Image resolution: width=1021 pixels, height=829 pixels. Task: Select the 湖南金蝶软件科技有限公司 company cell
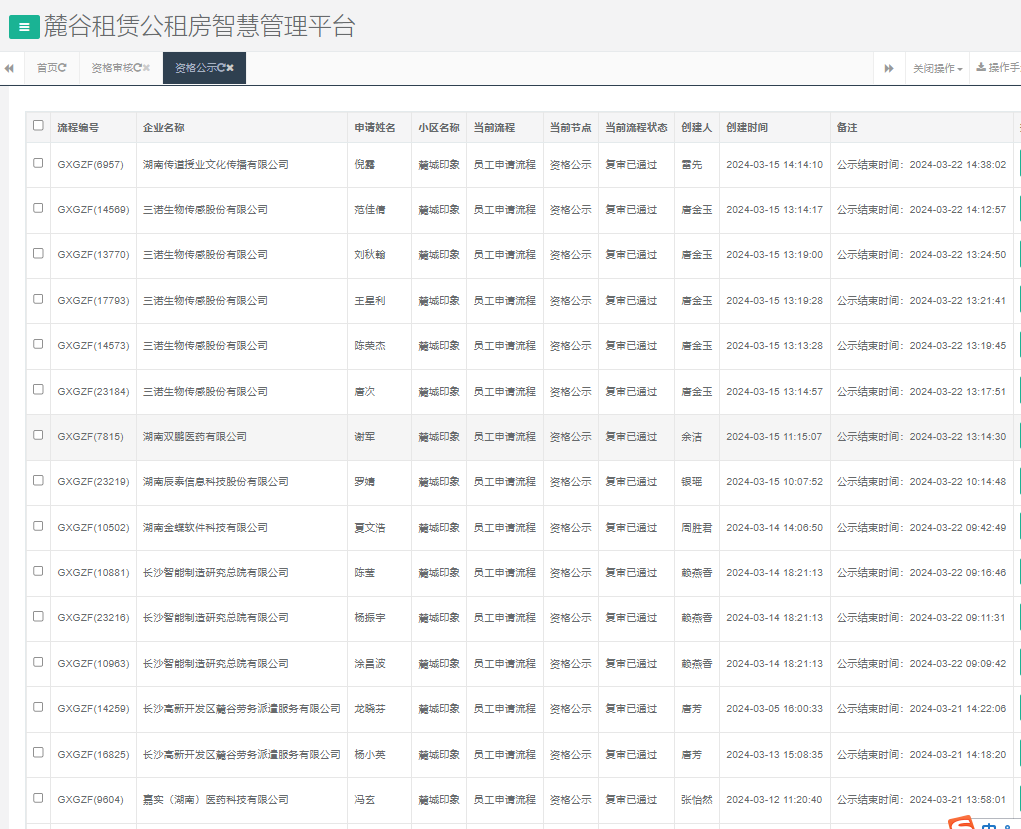point(205,528)
